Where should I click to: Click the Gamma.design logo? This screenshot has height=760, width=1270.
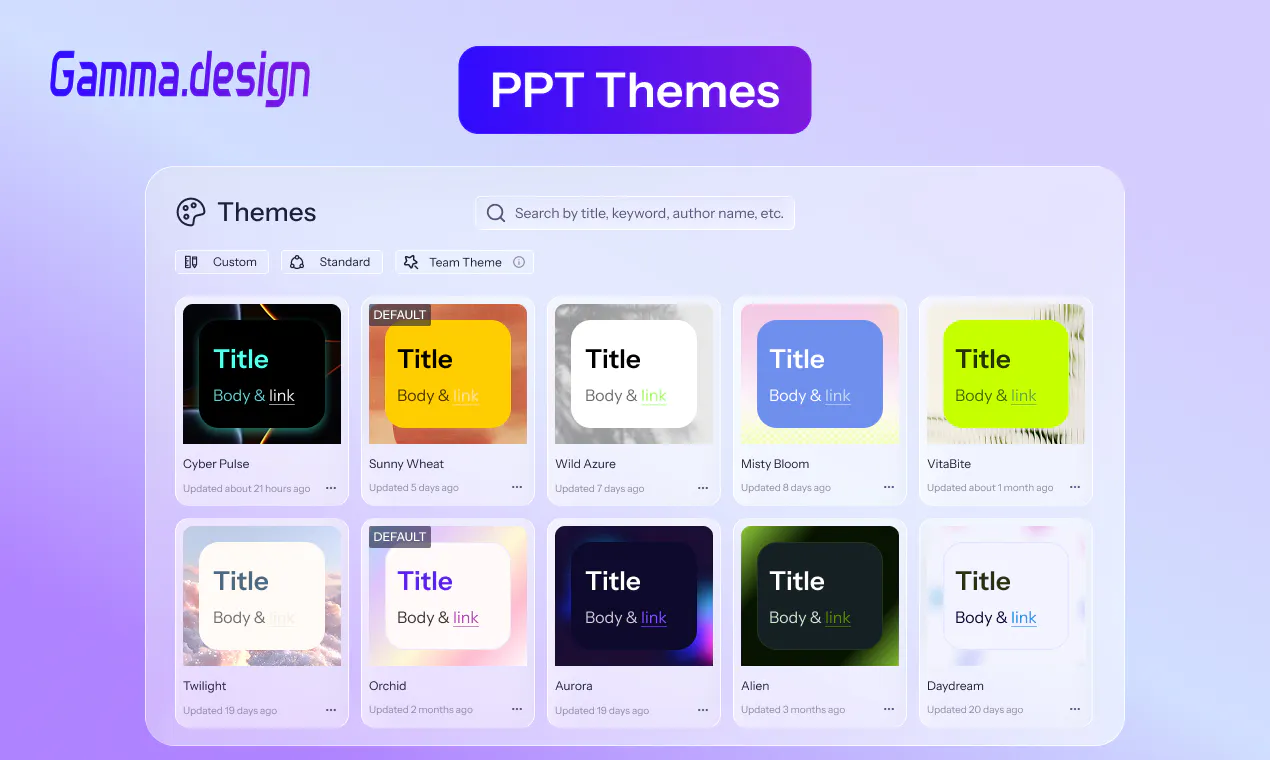180,77
